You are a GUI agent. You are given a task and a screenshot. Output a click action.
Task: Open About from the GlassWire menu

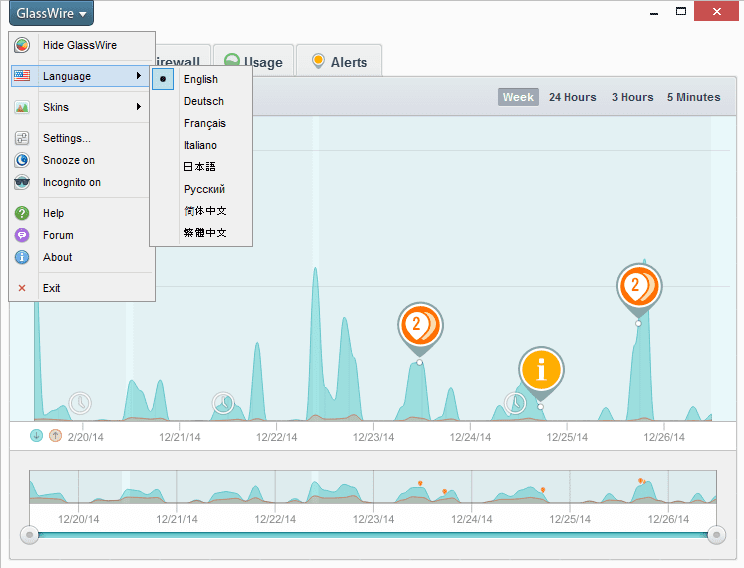tap(82, 257)
